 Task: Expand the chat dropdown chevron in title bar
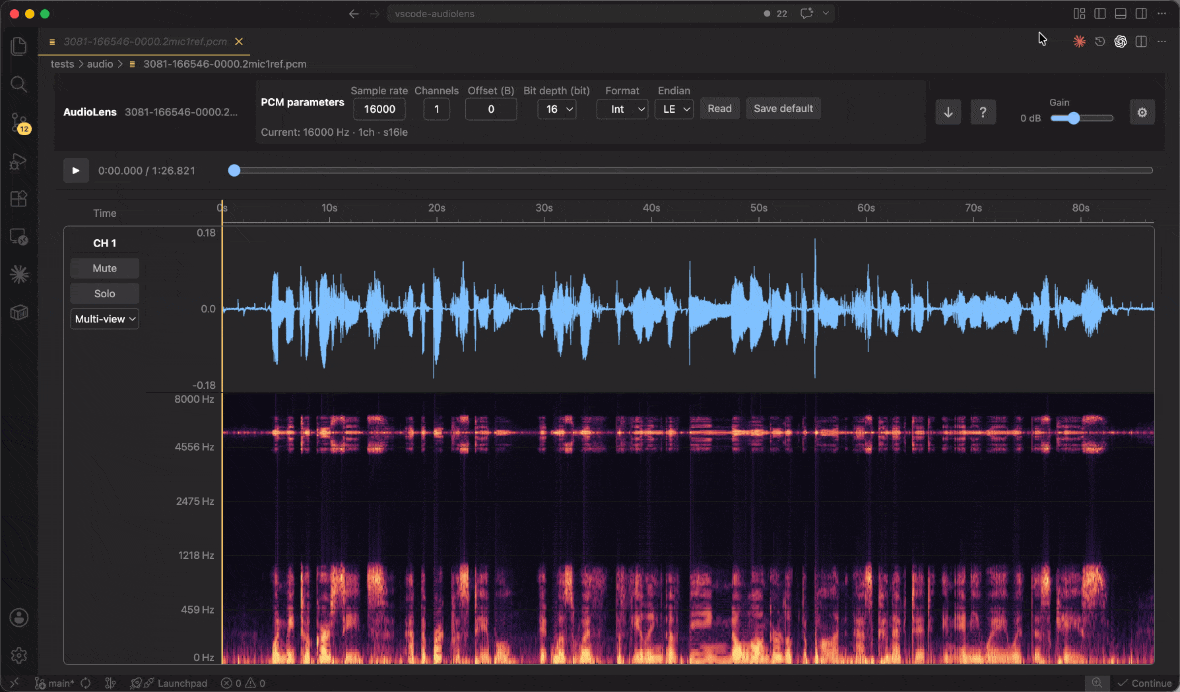(x=826, y=14)
